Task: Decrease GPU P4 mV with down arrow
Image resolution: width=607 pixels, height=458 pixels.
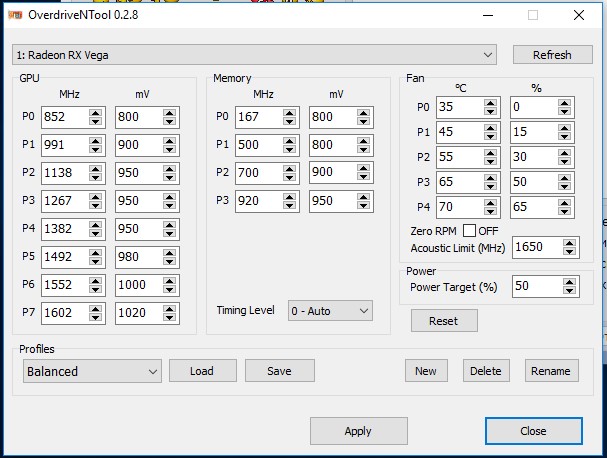Action: click(169, 233)
